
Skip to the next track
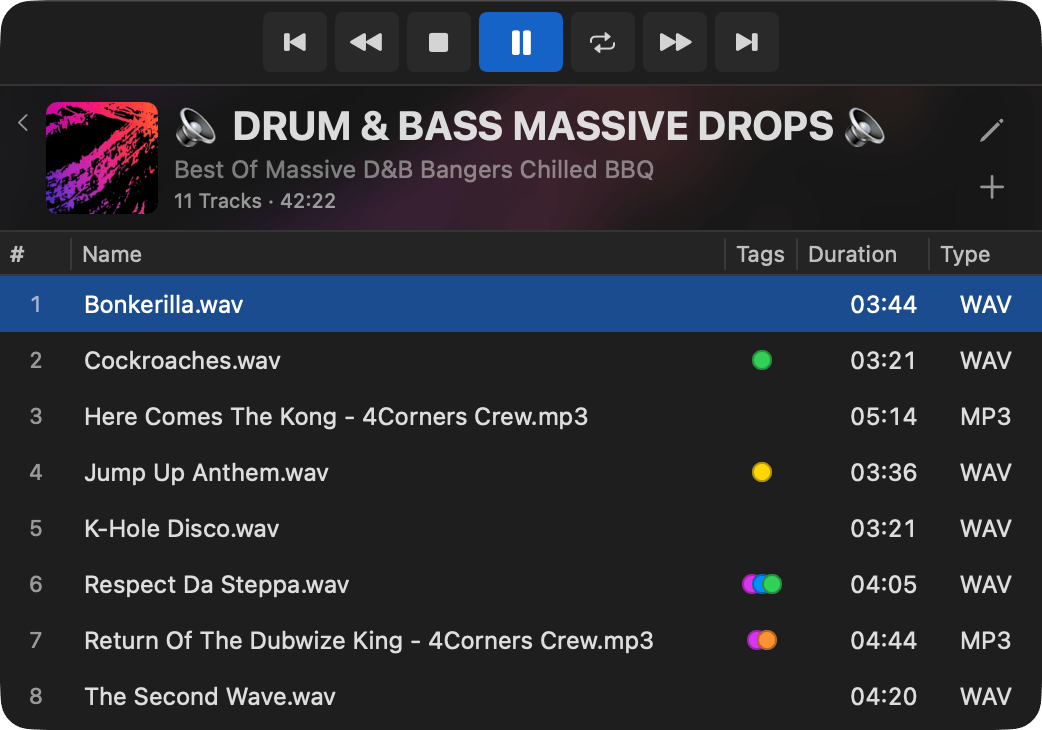[746, 43]
